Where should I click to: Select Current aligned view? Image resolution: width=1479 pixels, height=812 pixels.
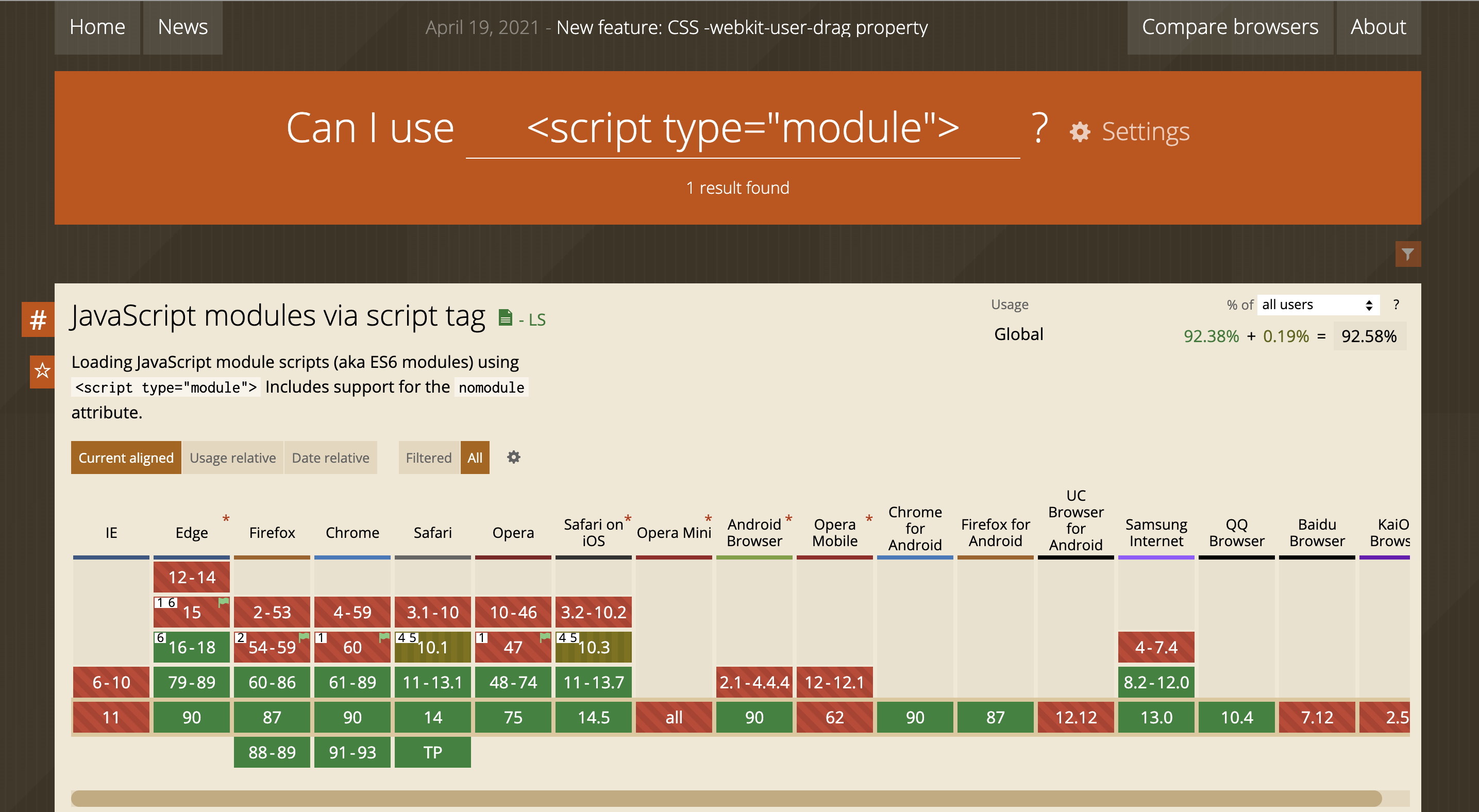pos(126,458)
